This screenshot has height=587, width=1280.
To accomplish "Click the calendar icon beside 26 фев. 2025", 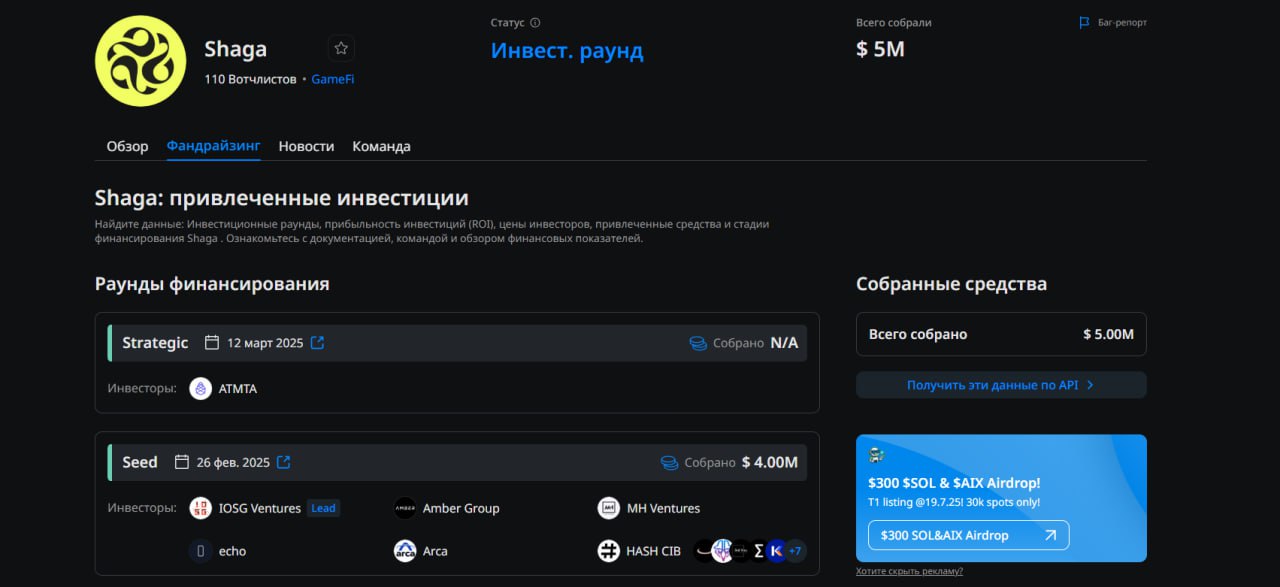I will point(182,462).
